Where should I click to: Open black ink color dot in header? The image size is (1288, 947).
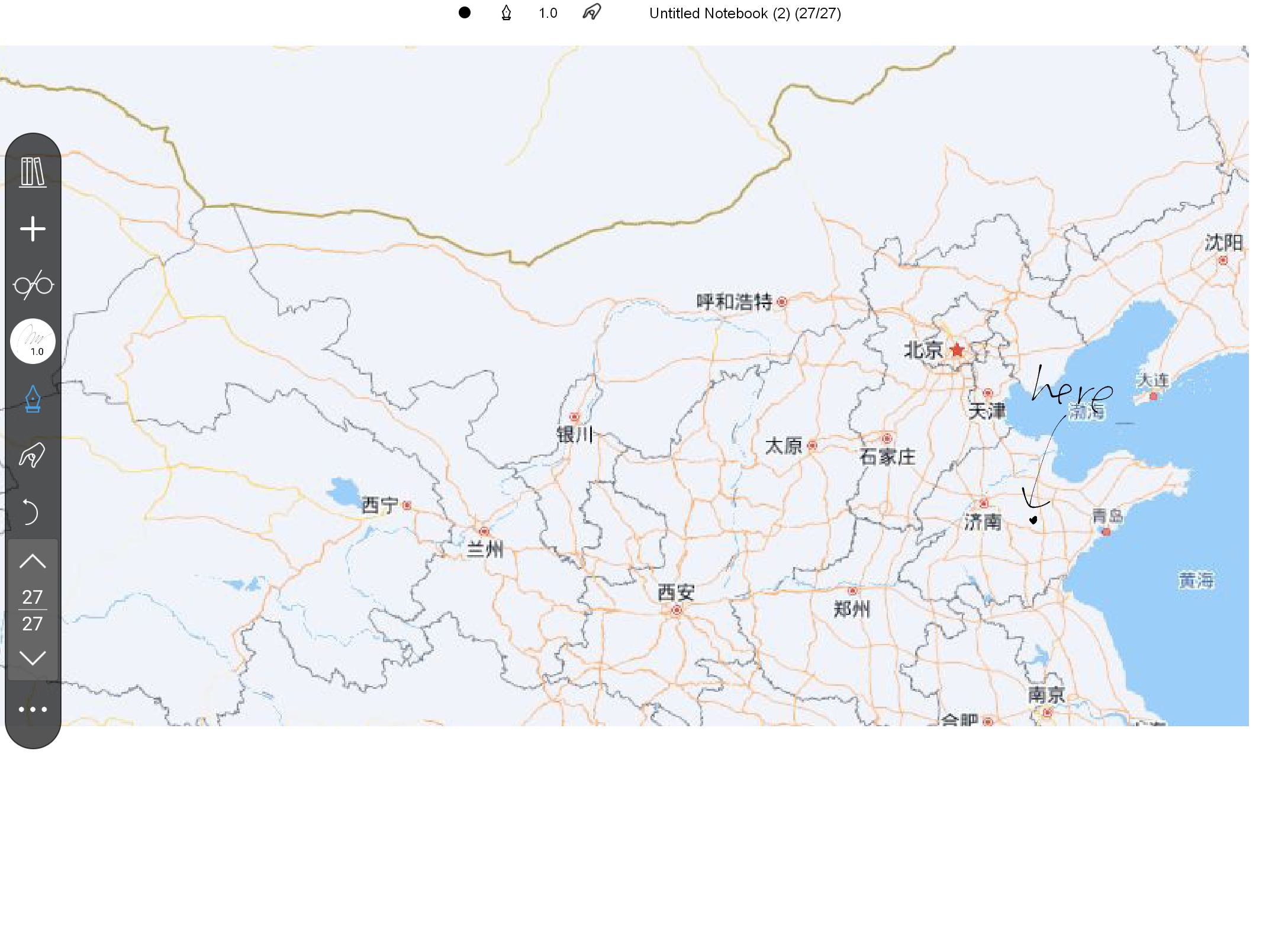(465, 12)
